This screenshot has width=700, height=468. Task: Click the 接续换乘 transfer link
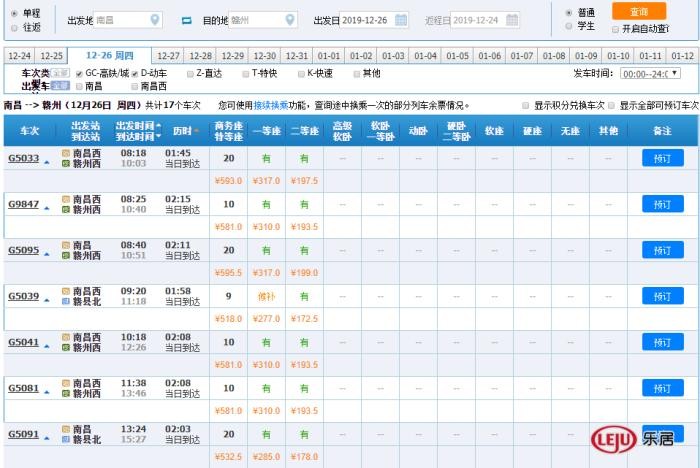268,104
